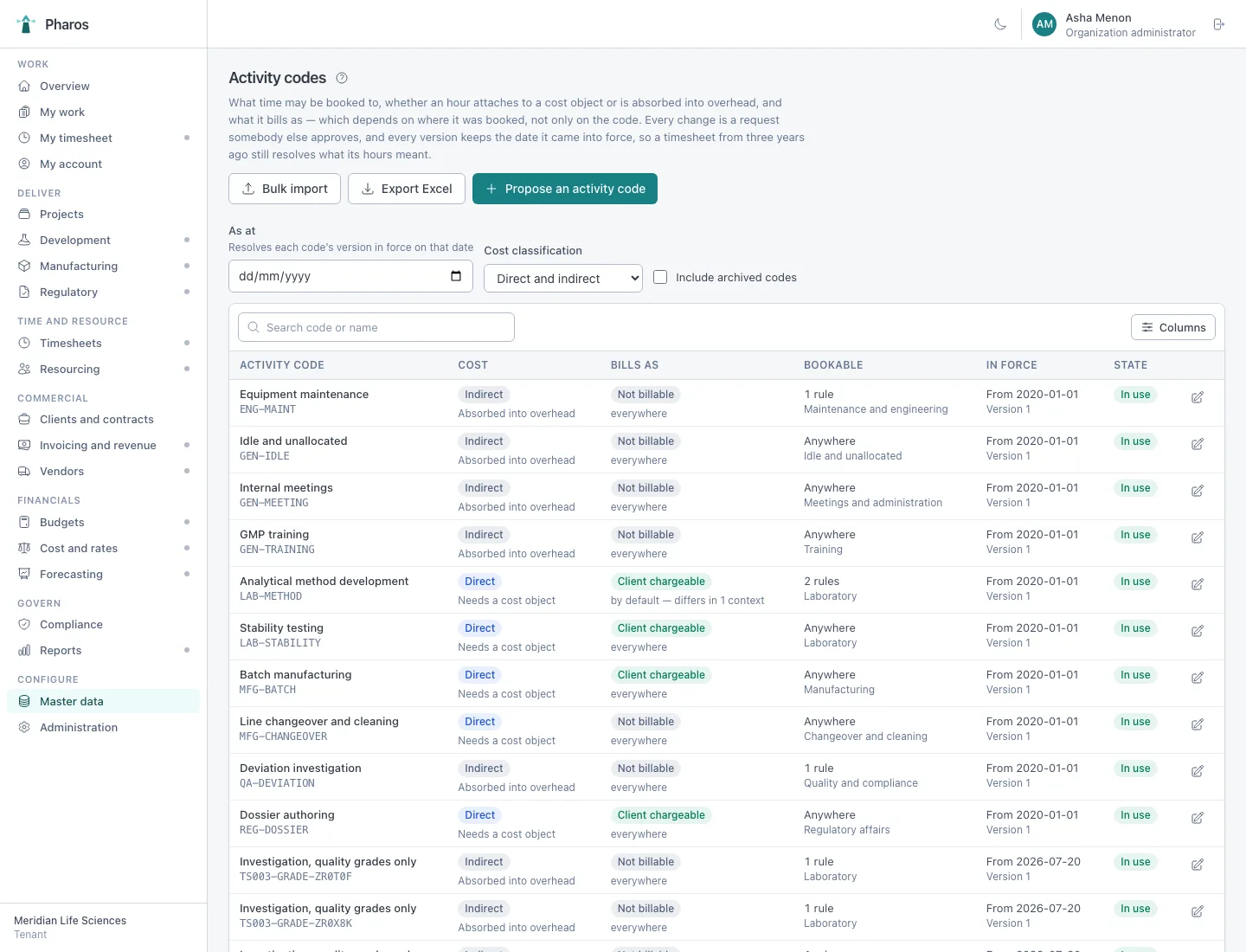Click the 'QA-DEVIATION' code text
1246x952 pixels.
pyautogui.click(x=277, y=783)
